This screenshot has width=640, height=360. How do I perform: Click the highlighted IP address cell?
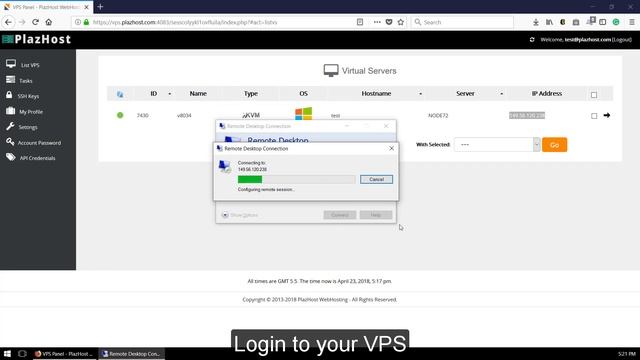(x=527, y=116)
